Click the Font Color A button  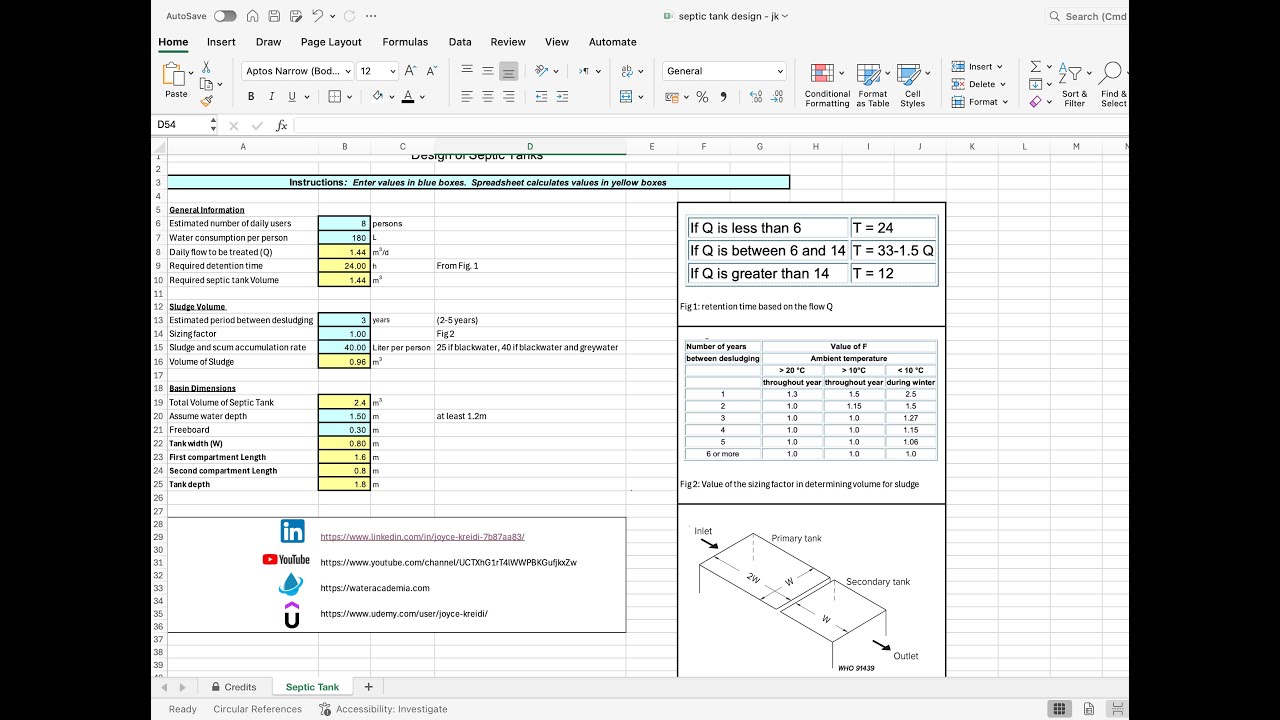tap(408, 97)
